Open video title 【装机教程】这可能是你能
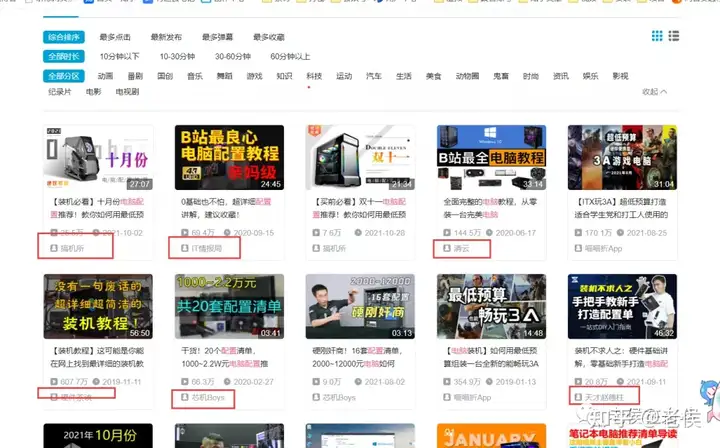The height and width of the screenshot is (448, 720). 97,357
